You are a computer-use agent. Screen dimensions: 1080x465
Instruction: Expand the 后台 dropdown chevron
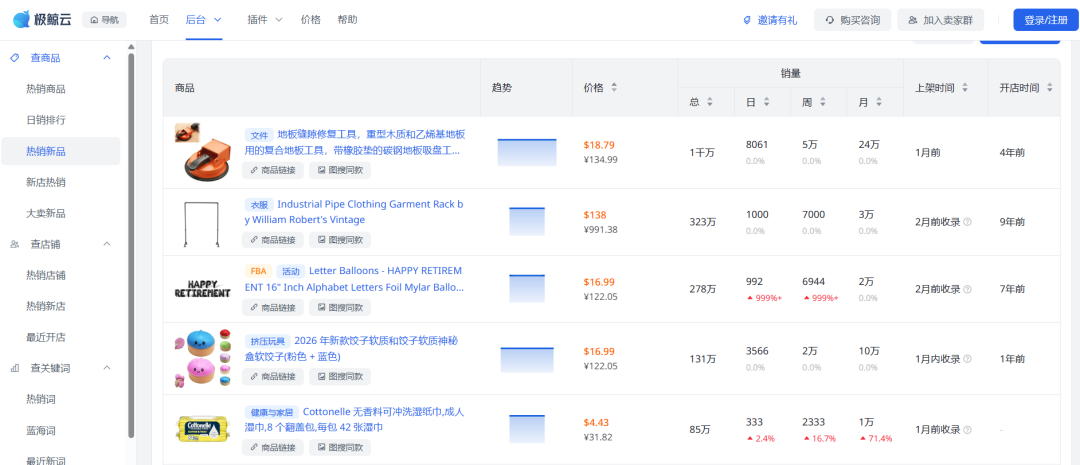218,20
